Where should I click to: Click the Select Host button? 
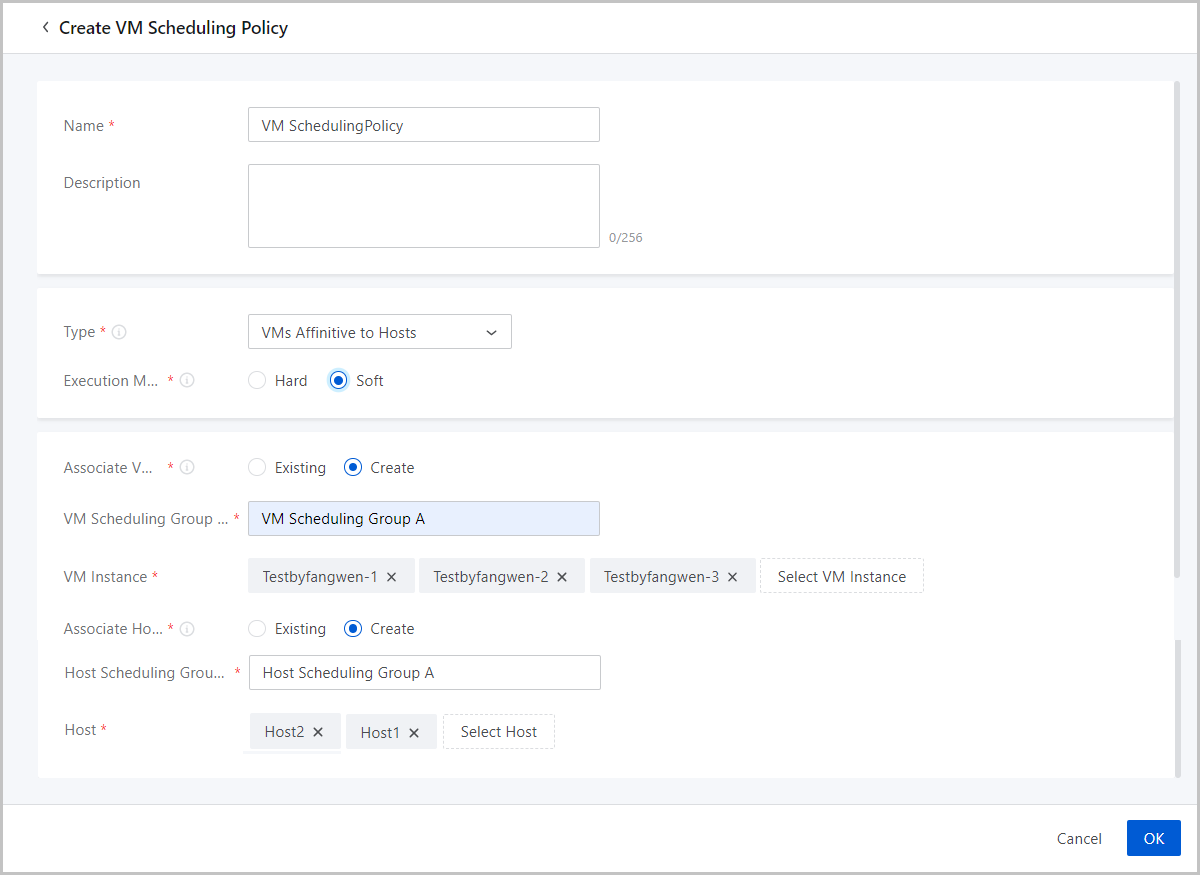(498, 732)
